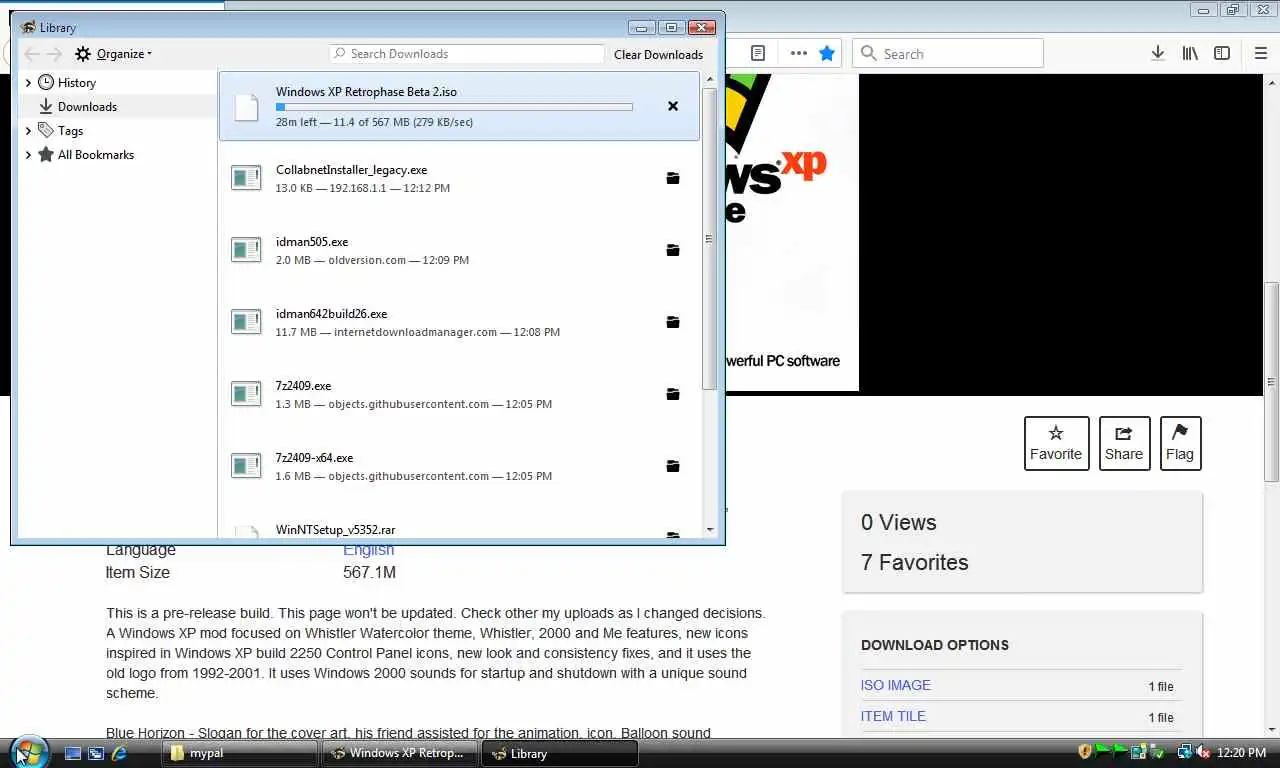
Task: Click the Library forward arrow
Action: [54, 54]
